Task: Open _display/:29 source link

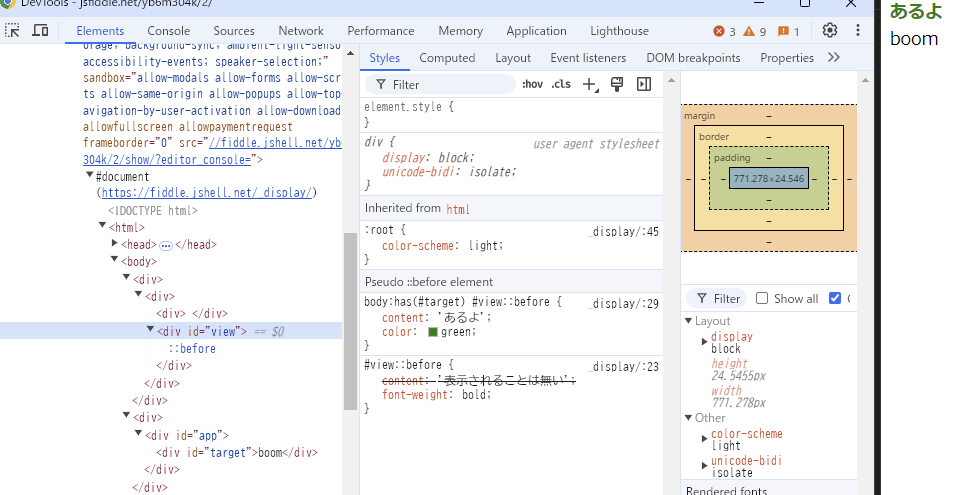Action: pyautogui.click(x=624, y=303)
